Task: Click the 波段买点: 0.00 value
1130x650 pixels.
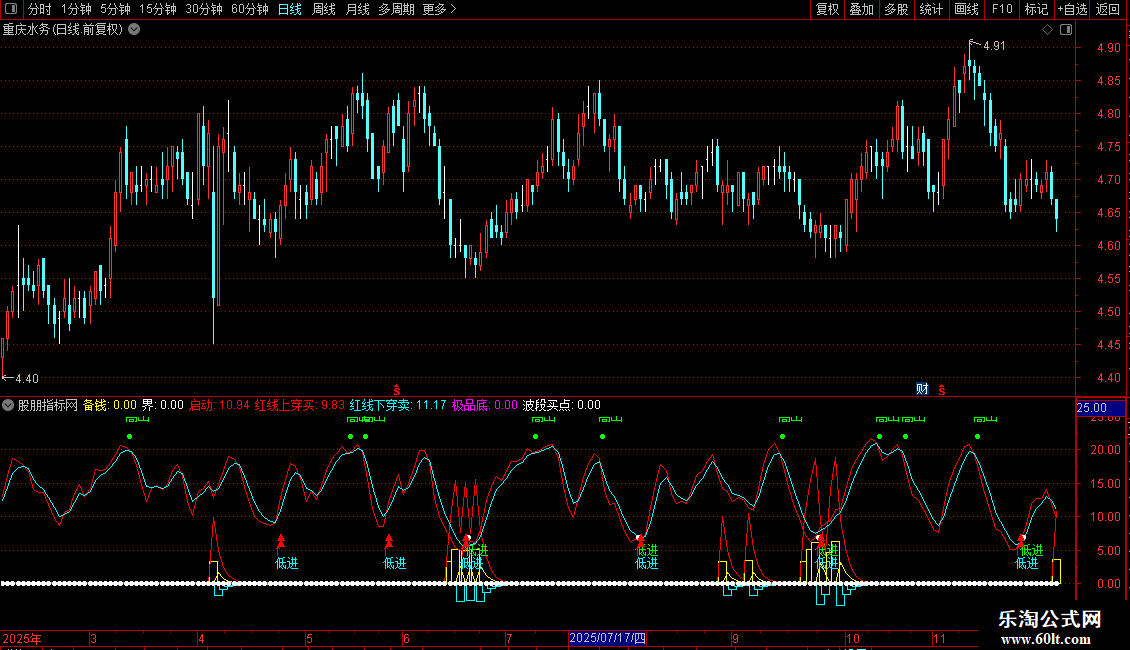Action: pos(561,406)
